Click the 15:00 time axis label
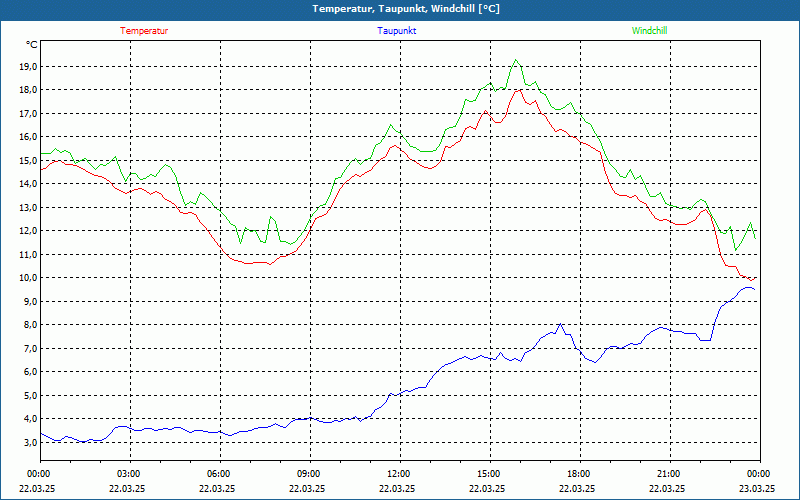800x500 pixels. [489, 474]
